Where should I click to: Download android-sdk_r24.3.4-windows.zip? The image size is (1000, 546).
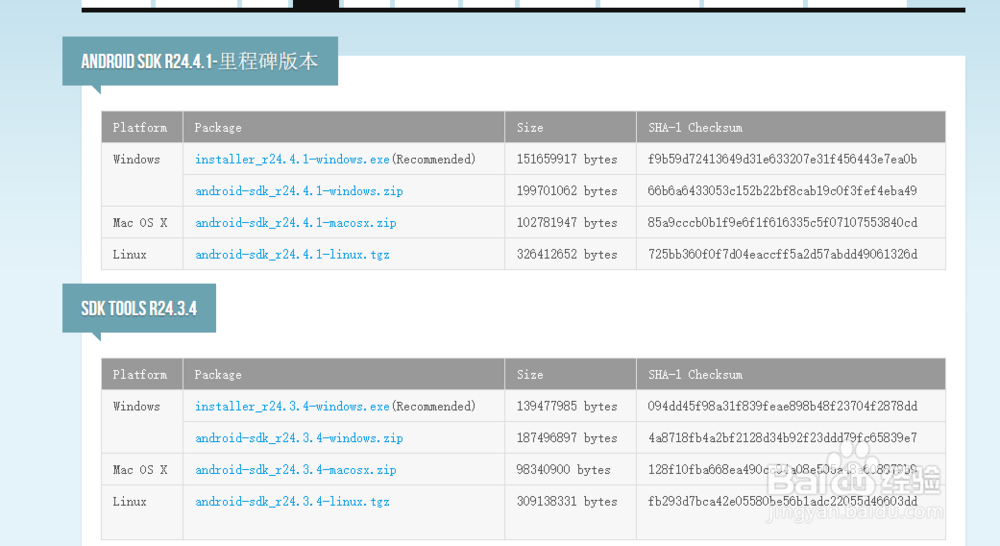click(299, 438)
